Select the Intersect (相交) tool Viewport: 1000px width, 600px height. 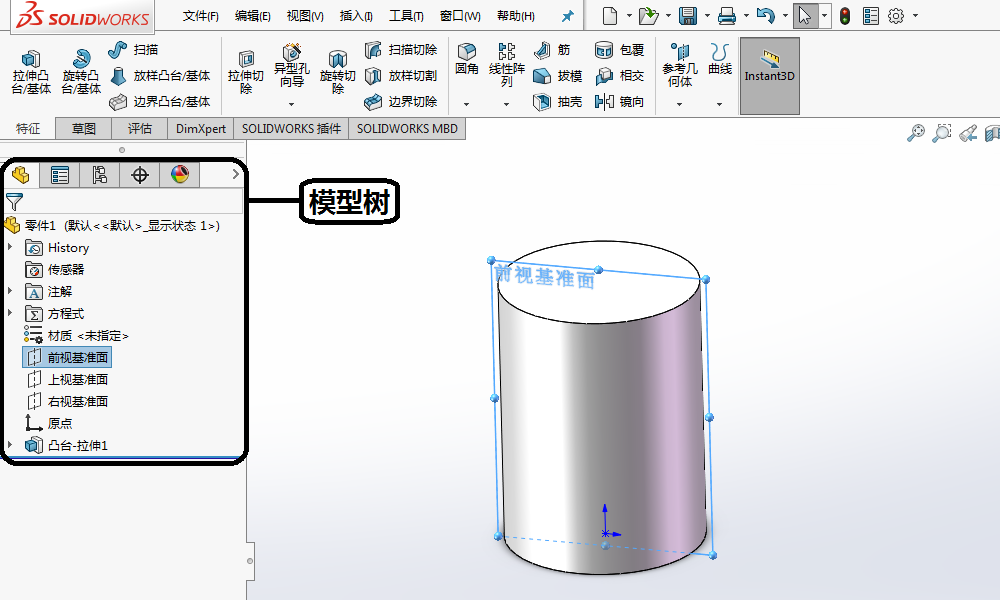[619, 76]
